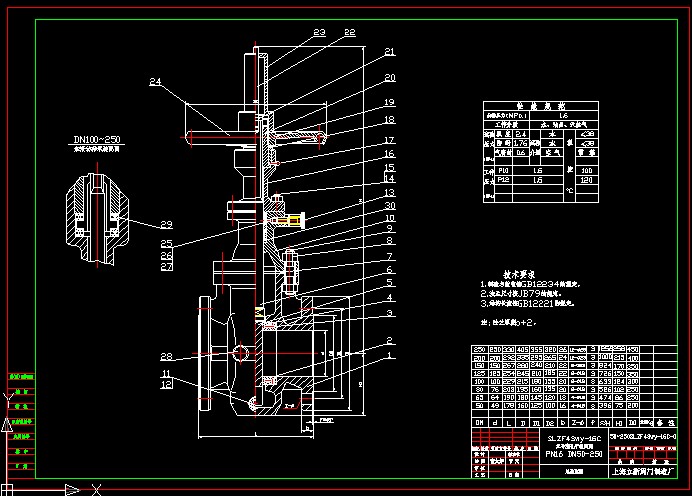
Task: Click the yellow bolt near part 13
Action: click(293, 217)
